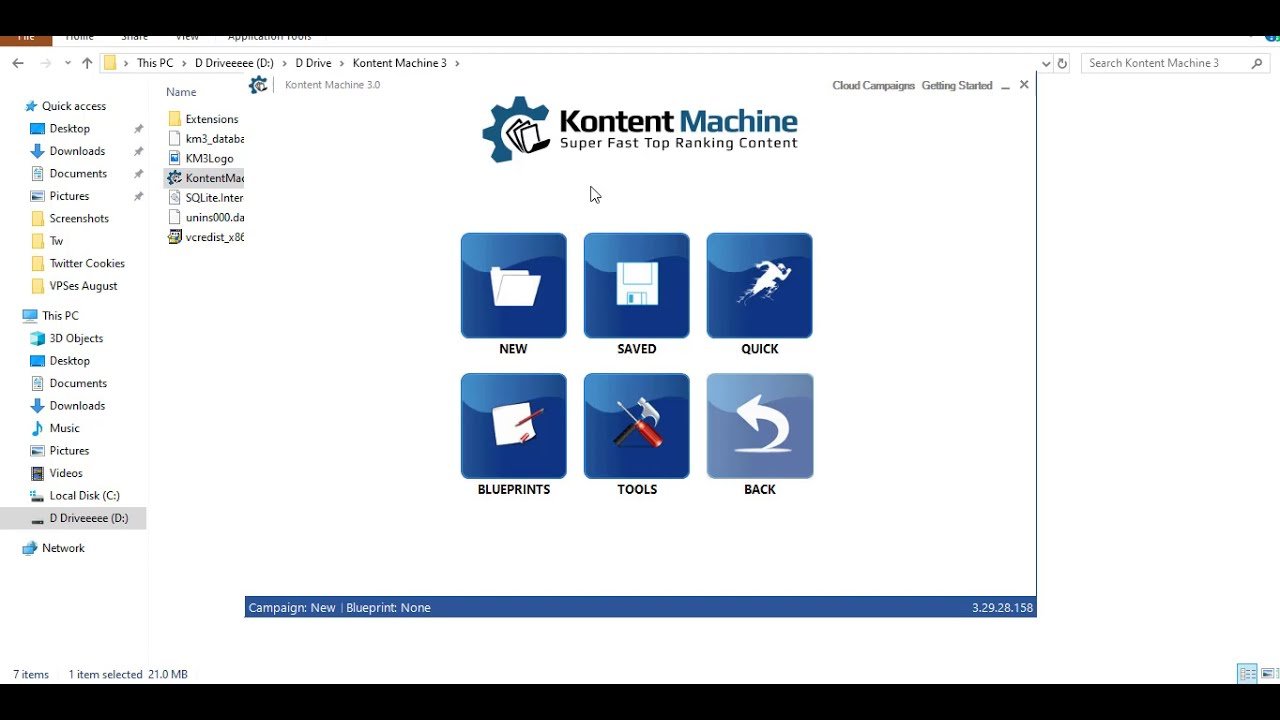Switch to details view layout icon
Image resolution: width=1280 pixels, height=720 pixels.
(x=1247, y=674)
